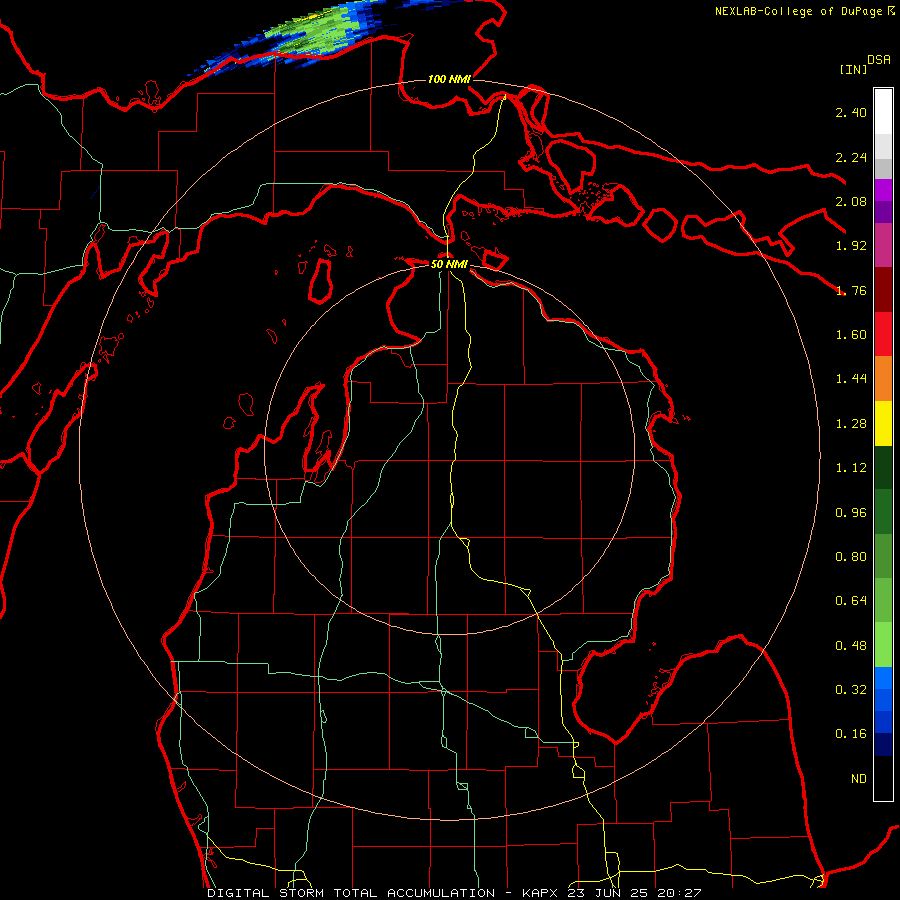Pick the navy blue legend swatch
Screen dimensions: 900x900
[883, 745]
